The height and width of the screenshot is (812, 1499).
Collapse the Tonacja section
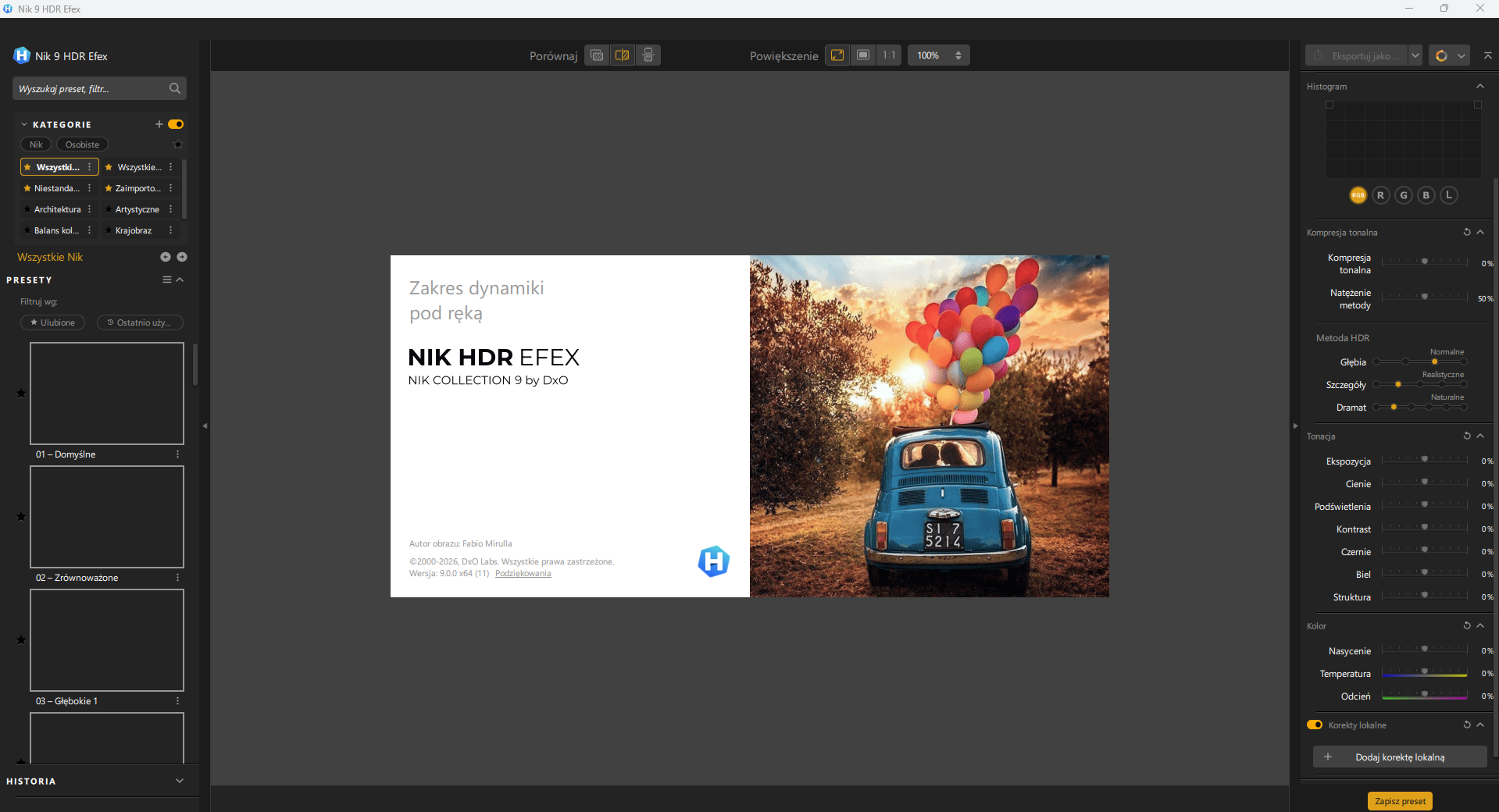[x=1480, y=436]
